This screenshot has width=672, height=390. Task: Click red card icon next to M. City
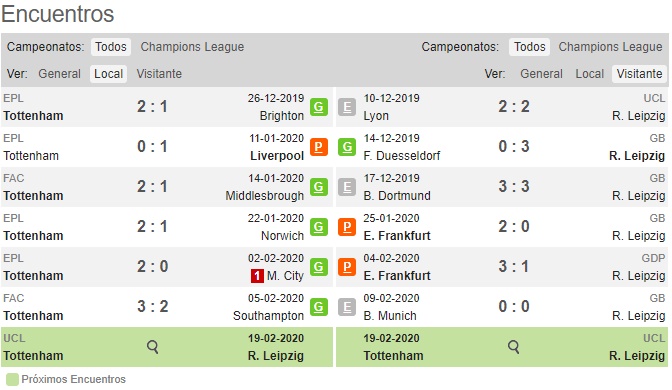257,276
